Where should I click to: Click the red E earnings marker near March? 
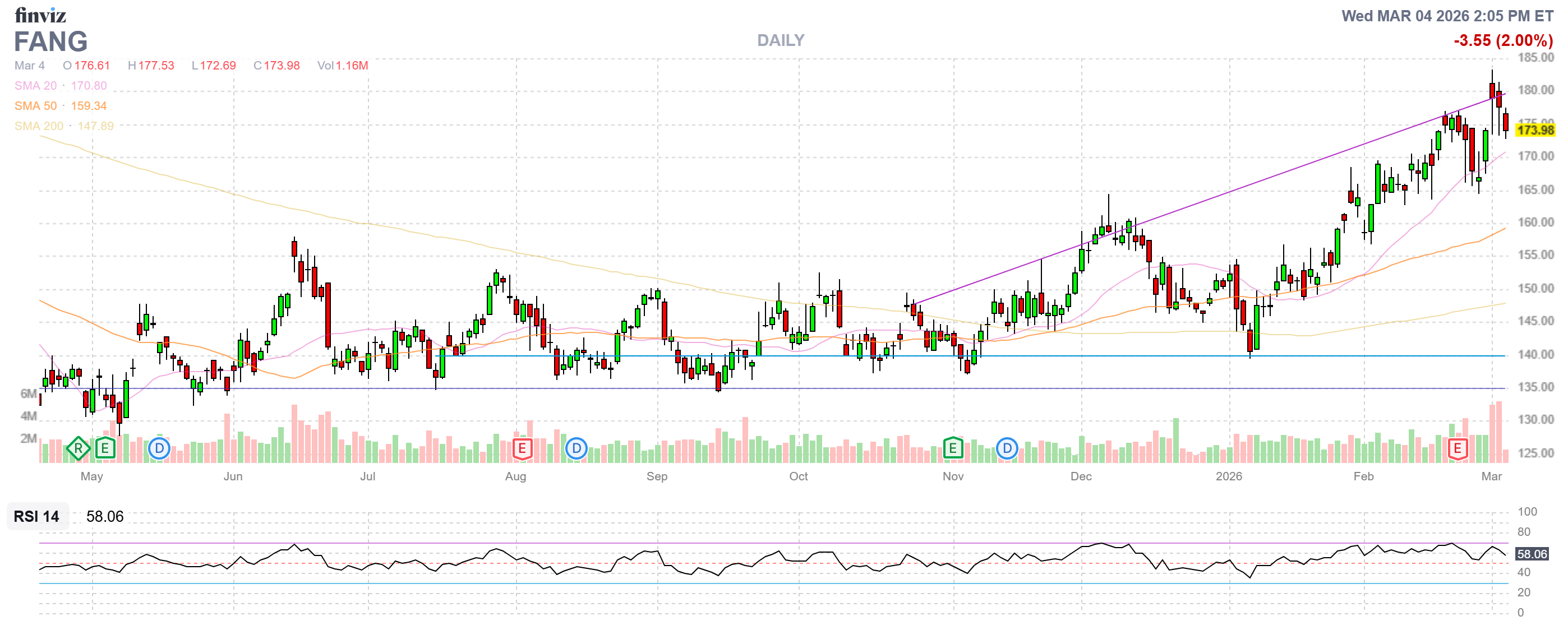pyautogui.click(x=1457, y=450)
